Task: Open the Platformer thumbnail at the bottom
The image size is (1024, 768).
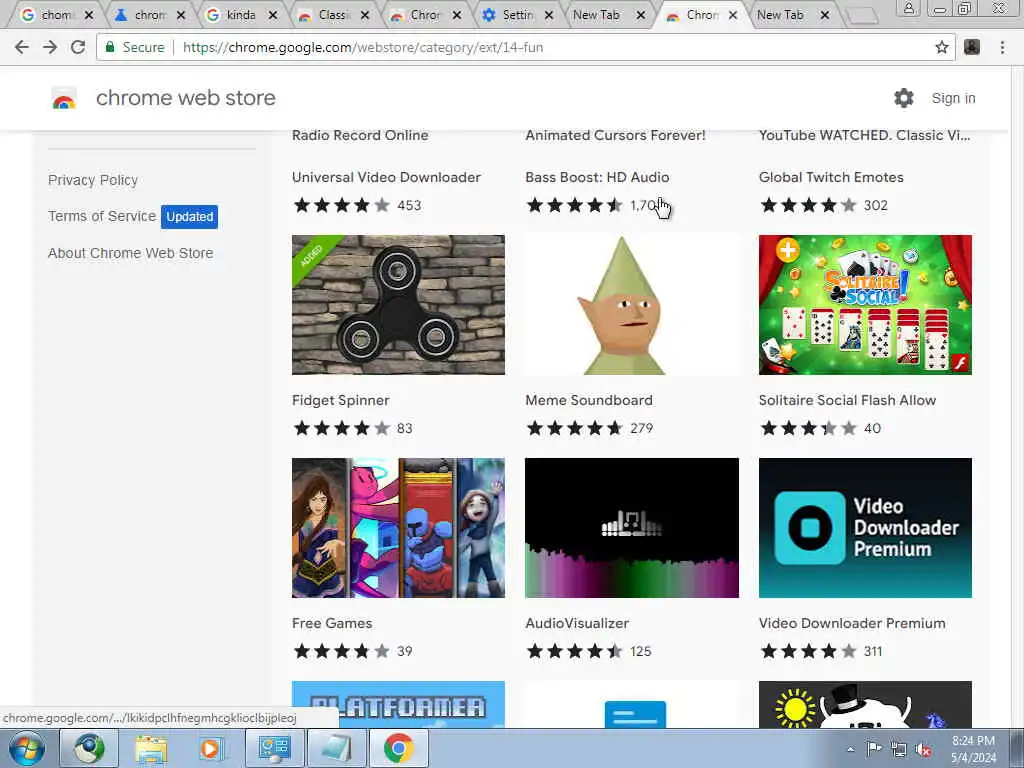Action: pyautogui.click(x=398, y=705)
